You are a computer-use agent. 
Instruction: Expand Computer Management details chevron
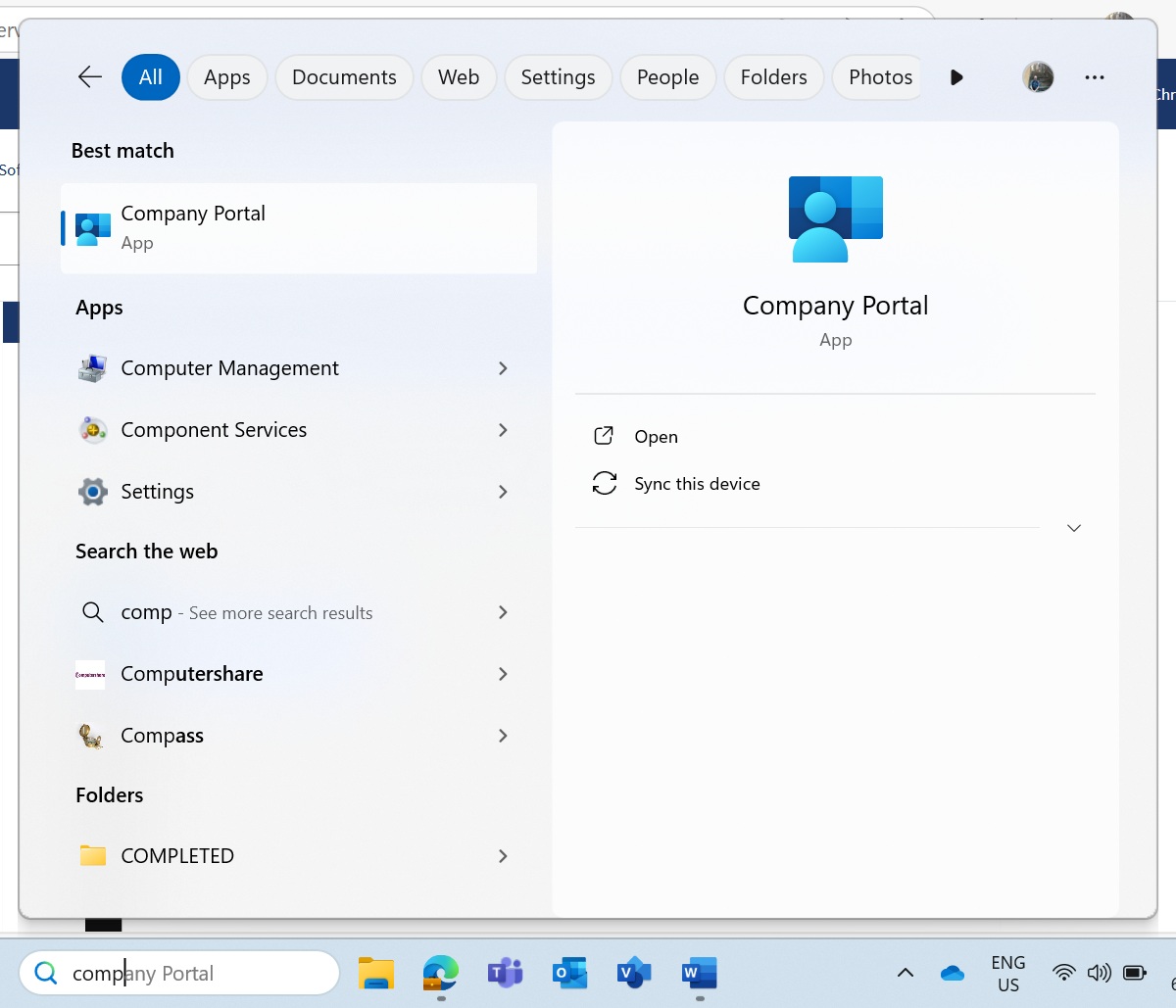pyautogui.click(x=503, y=368)
